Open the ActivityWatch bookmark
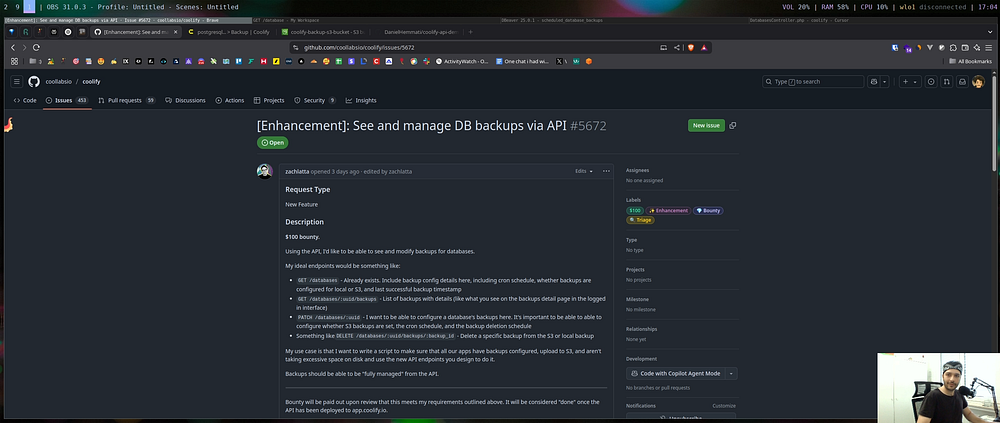The image size is (1000, 423). (462, 61)
